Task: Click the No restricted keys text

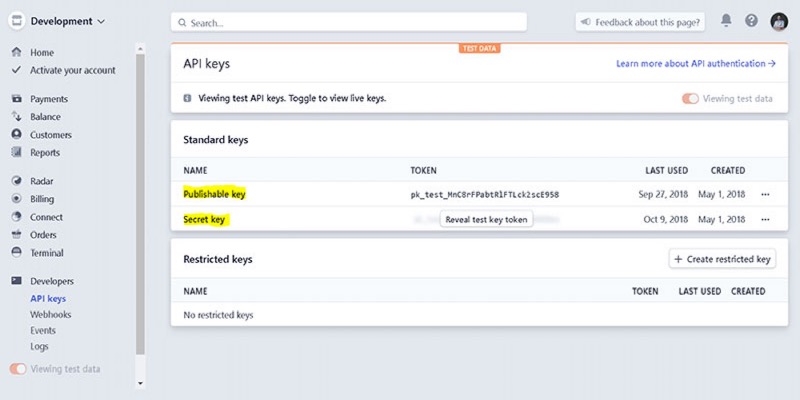Action: tap(218, 315)
